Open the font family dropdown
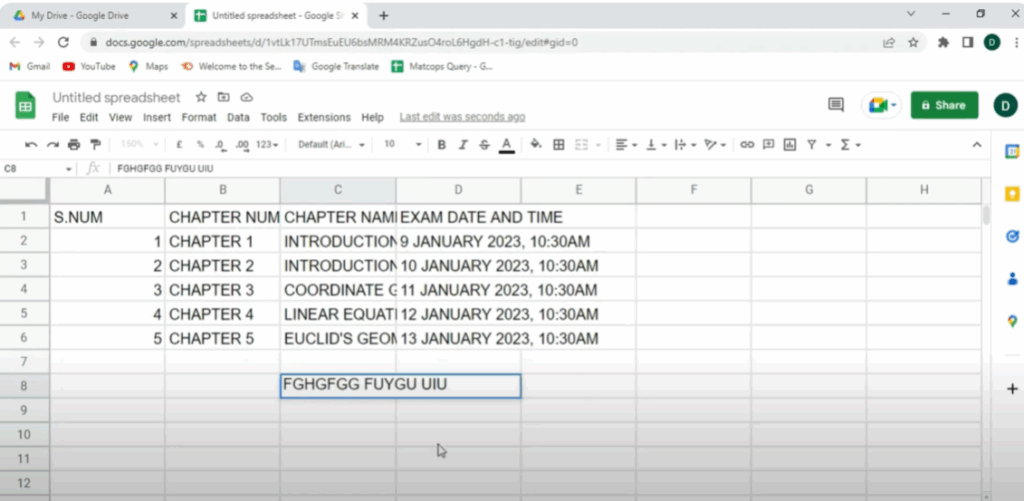This screenshot has width=1024, height=501. coord(332,145)
